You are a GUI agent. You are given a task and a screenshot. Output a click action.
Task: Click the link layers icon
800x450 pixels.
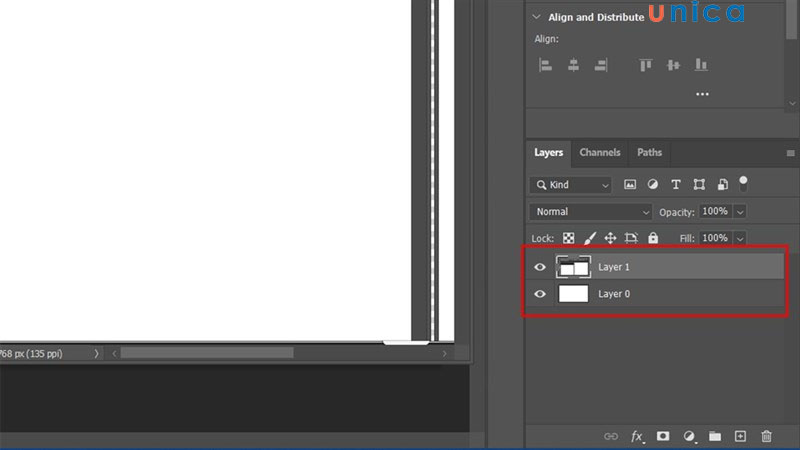tap(611, 437)
